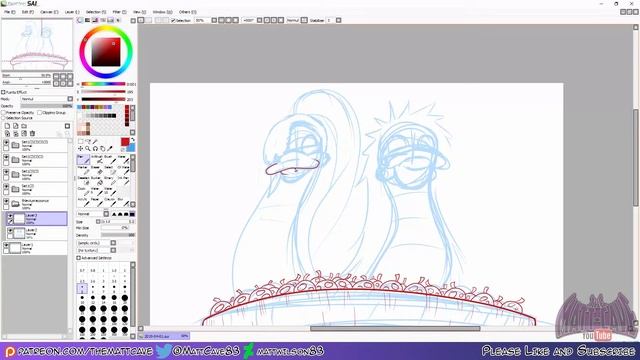Toggle the Advanced Settings checkbox
This screenshot has width=640, height=360.
click(x=79, y=258)
